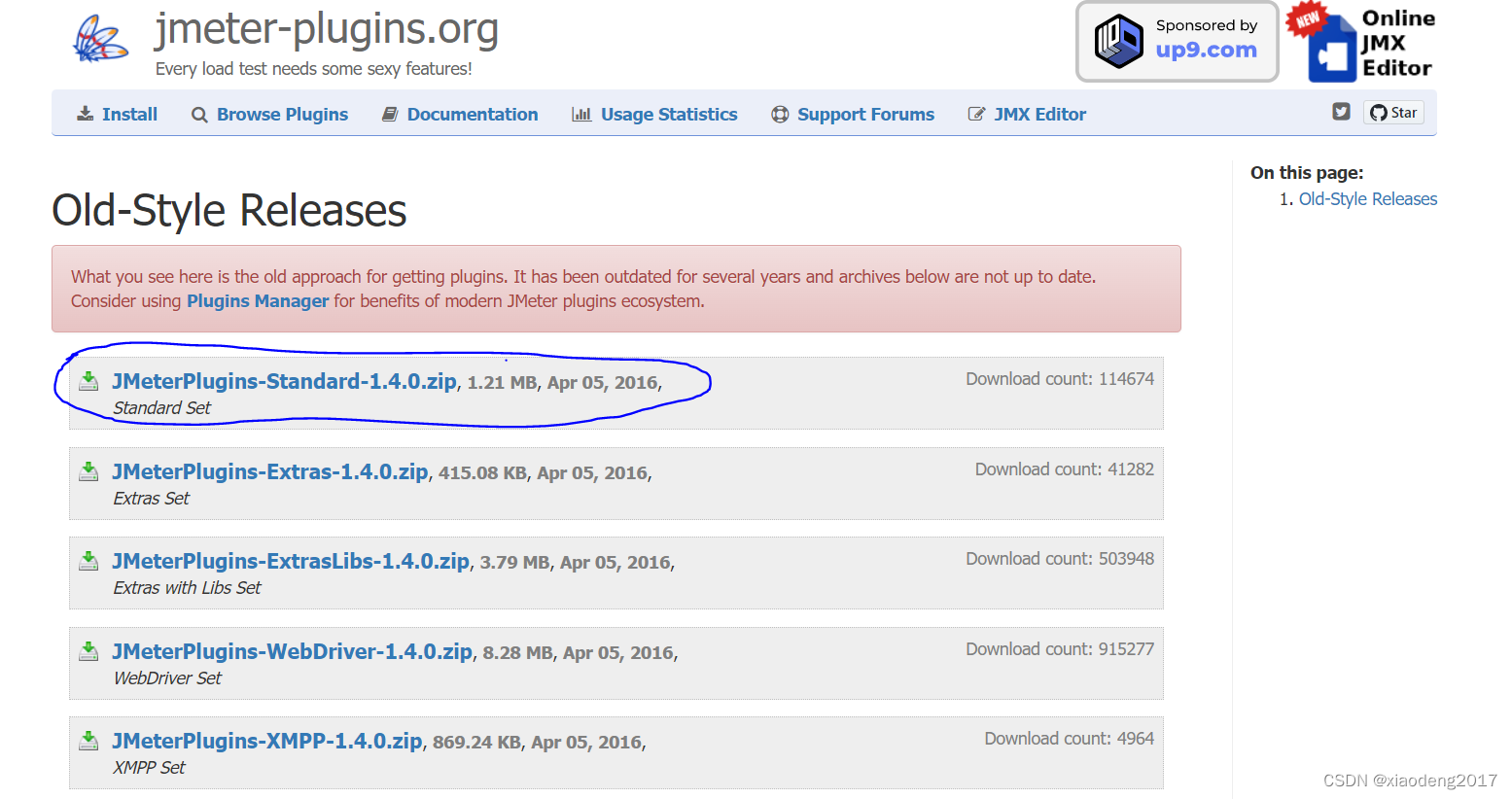Download JMeterPlugins-Extras-1.4.0.zip
Image resolution: width=1512 pixels, height=799 pixels.
coord(270,471)
